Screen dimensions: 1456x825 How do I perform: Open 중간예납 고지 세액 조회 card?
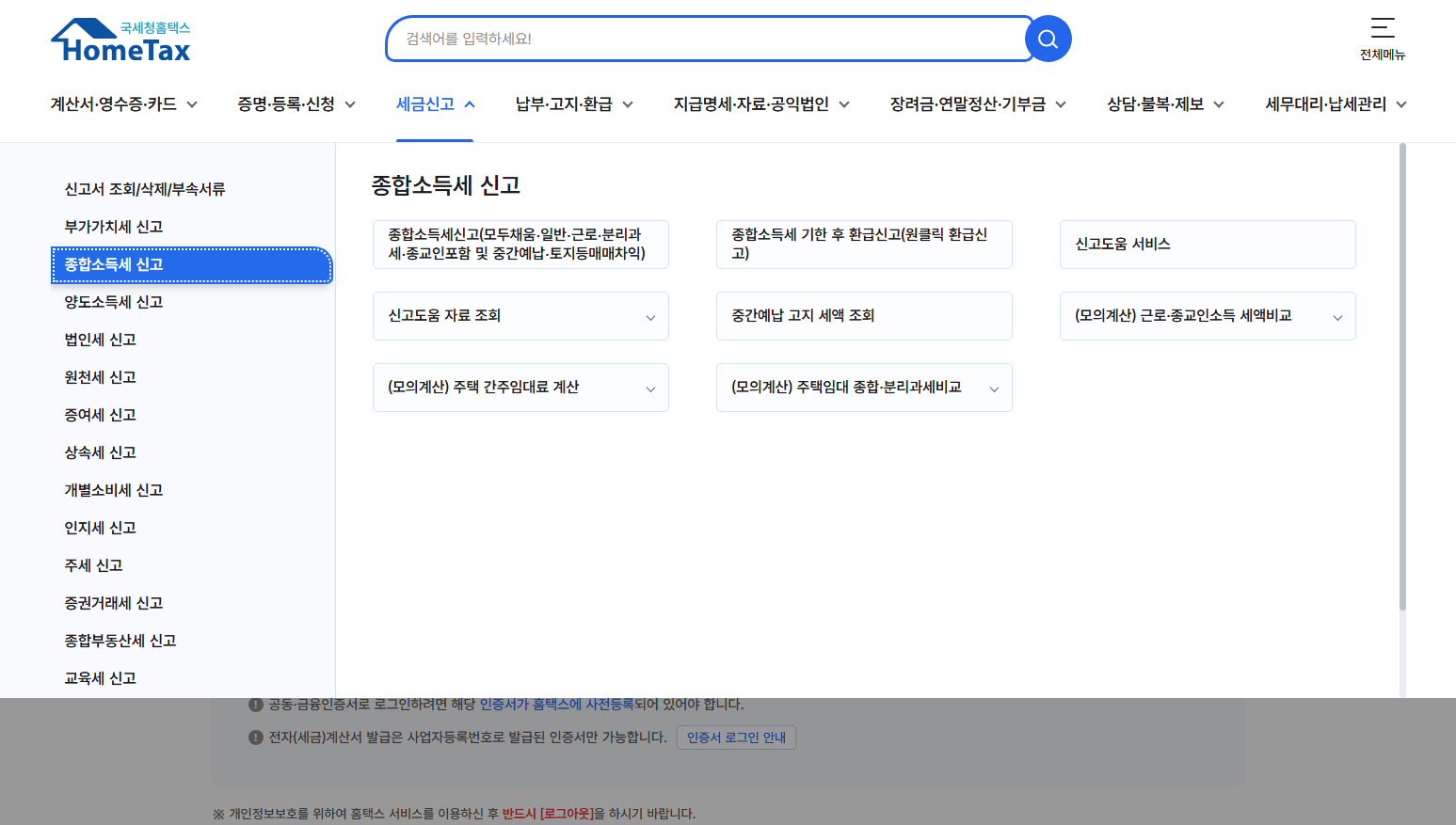pyautogui.click(x=864, y=316)
